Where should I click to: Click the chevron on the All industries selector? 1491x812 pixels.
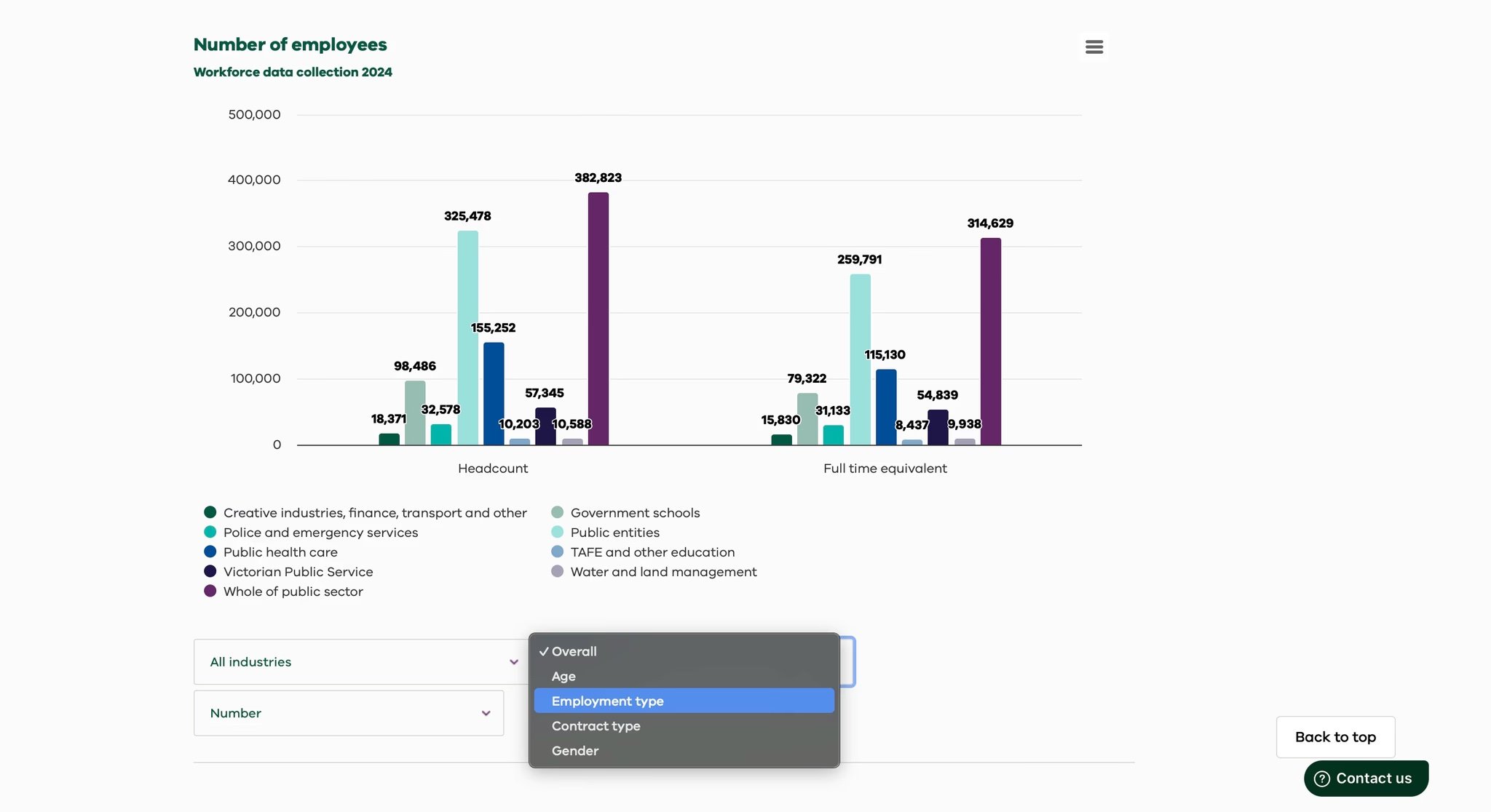[515, 661]
